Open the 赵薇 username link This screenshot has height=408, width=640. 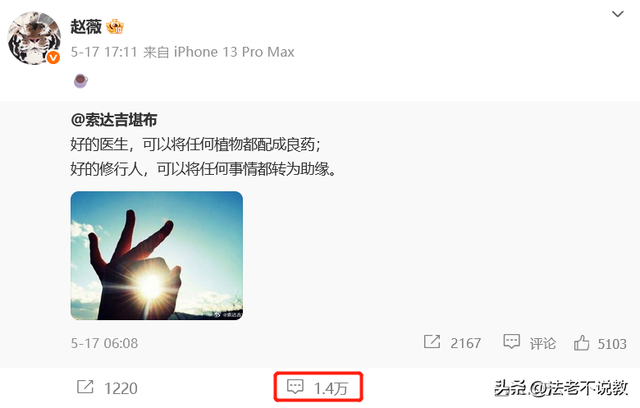tap(86, 27)
